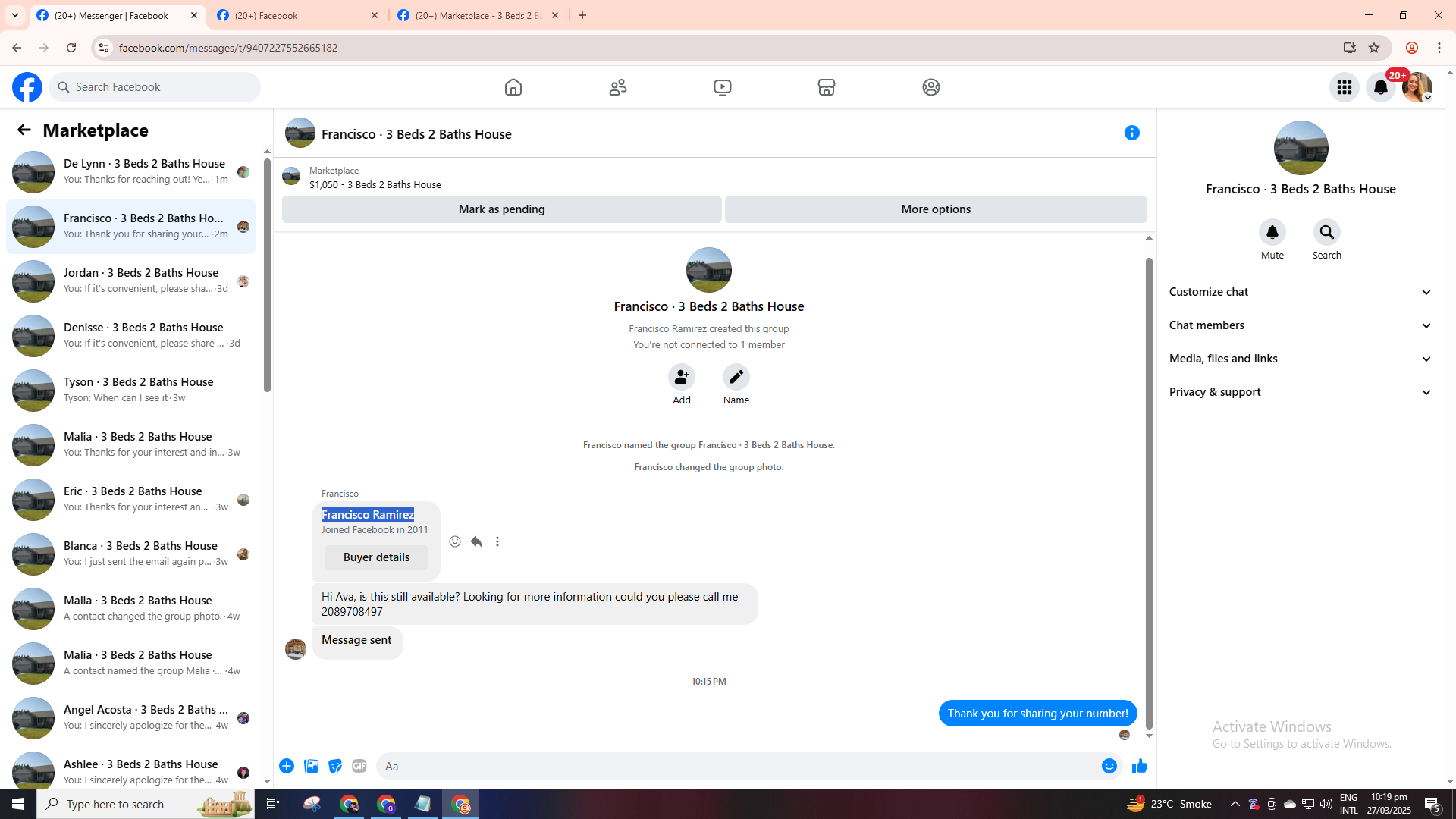Go back using Marketplace back arrow

point(24,130)
